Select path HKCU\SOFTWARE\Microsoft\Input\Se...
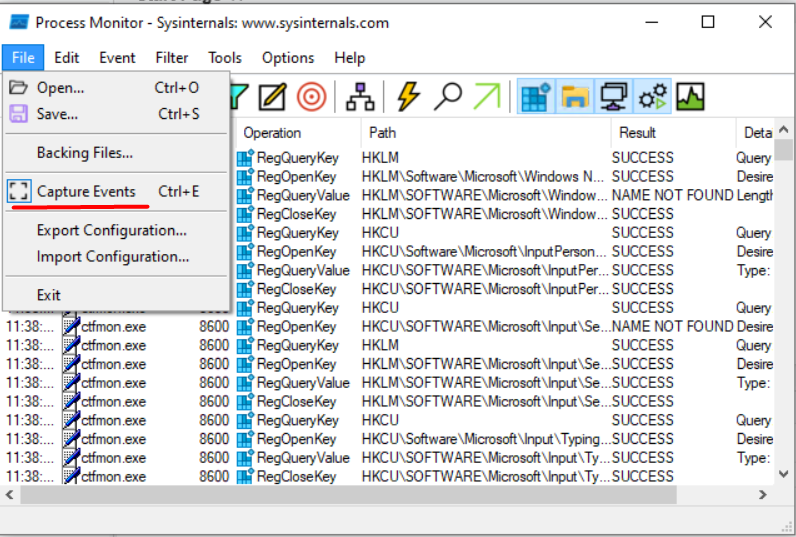Viewport: 796px width, 537px height. click(x=486, y=326)
